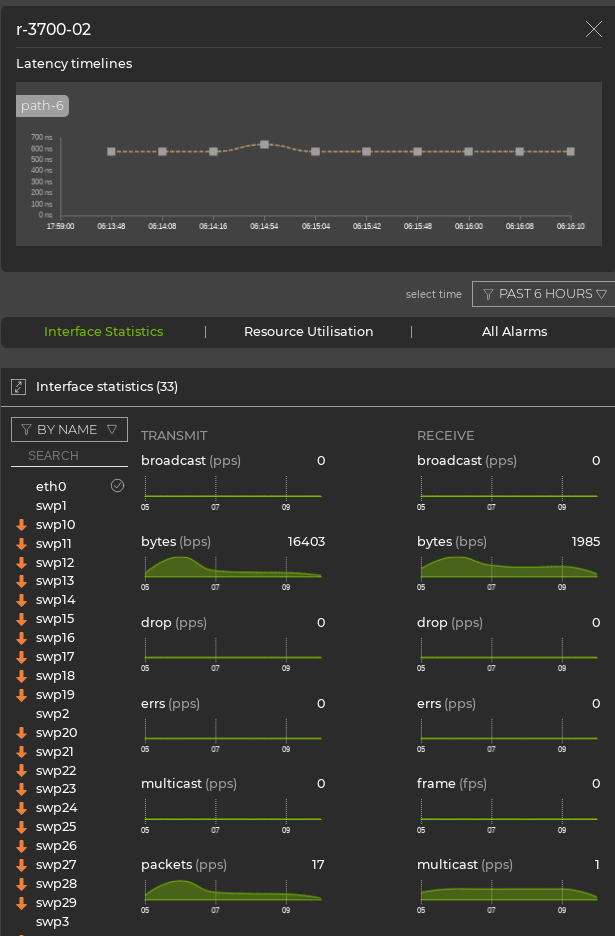Click the expand icon beside Interface statistics

point(18,387)
